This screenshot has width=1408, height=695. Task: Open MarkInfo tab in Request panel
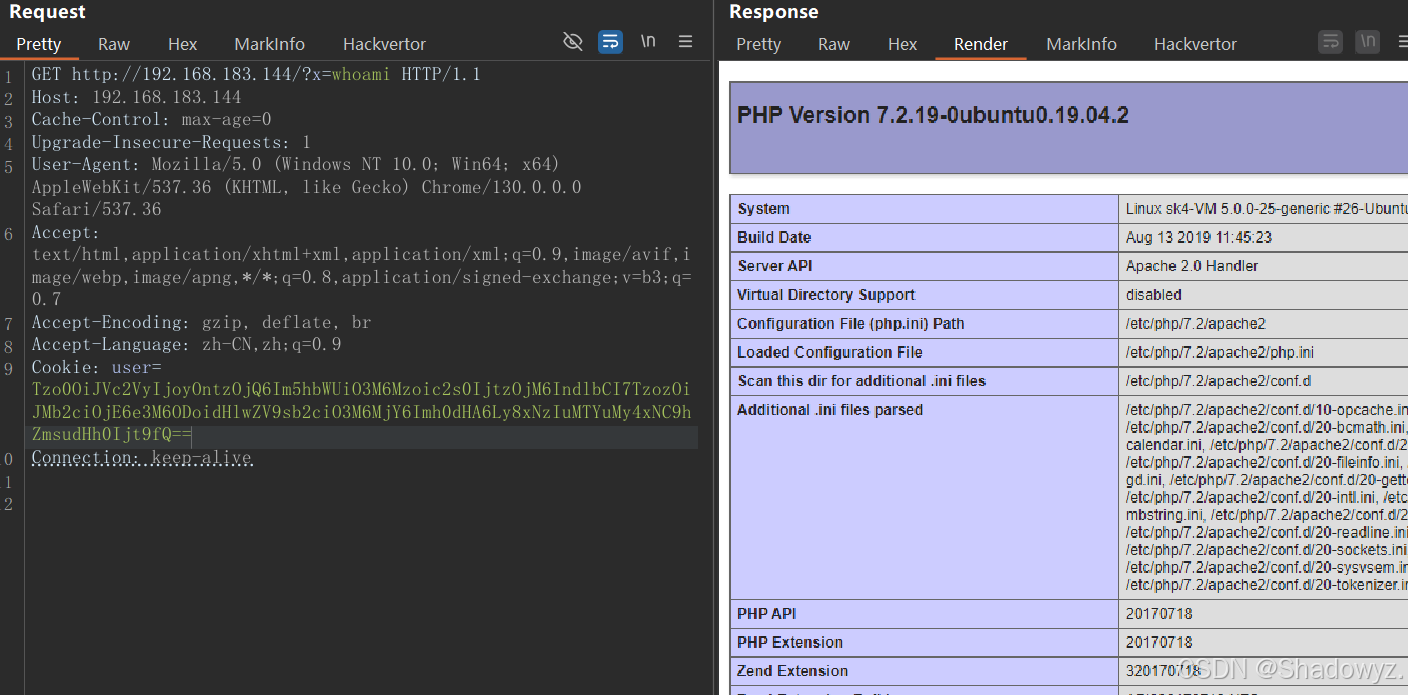270,44
